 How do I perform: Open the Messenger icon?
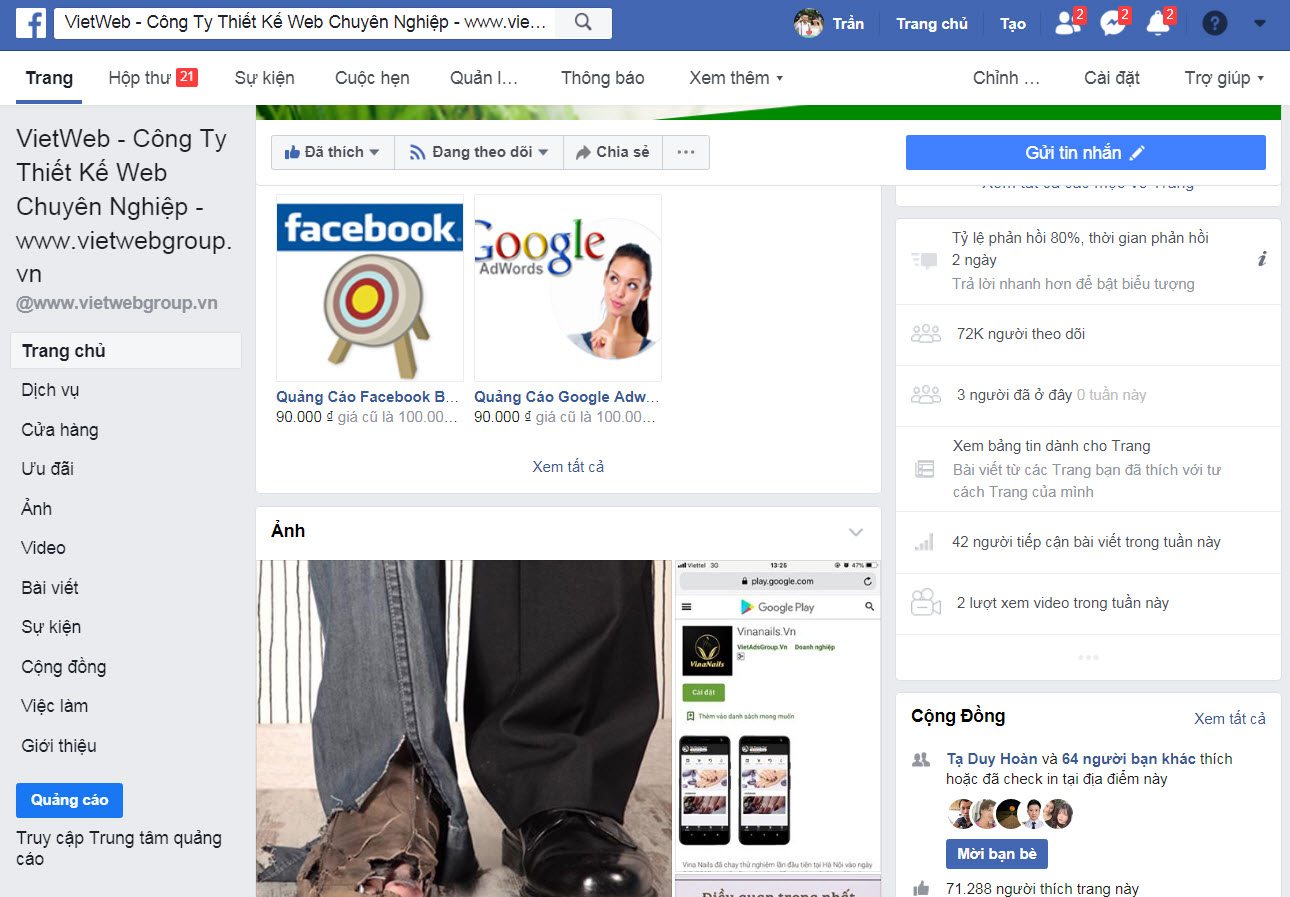point(1112,23)
